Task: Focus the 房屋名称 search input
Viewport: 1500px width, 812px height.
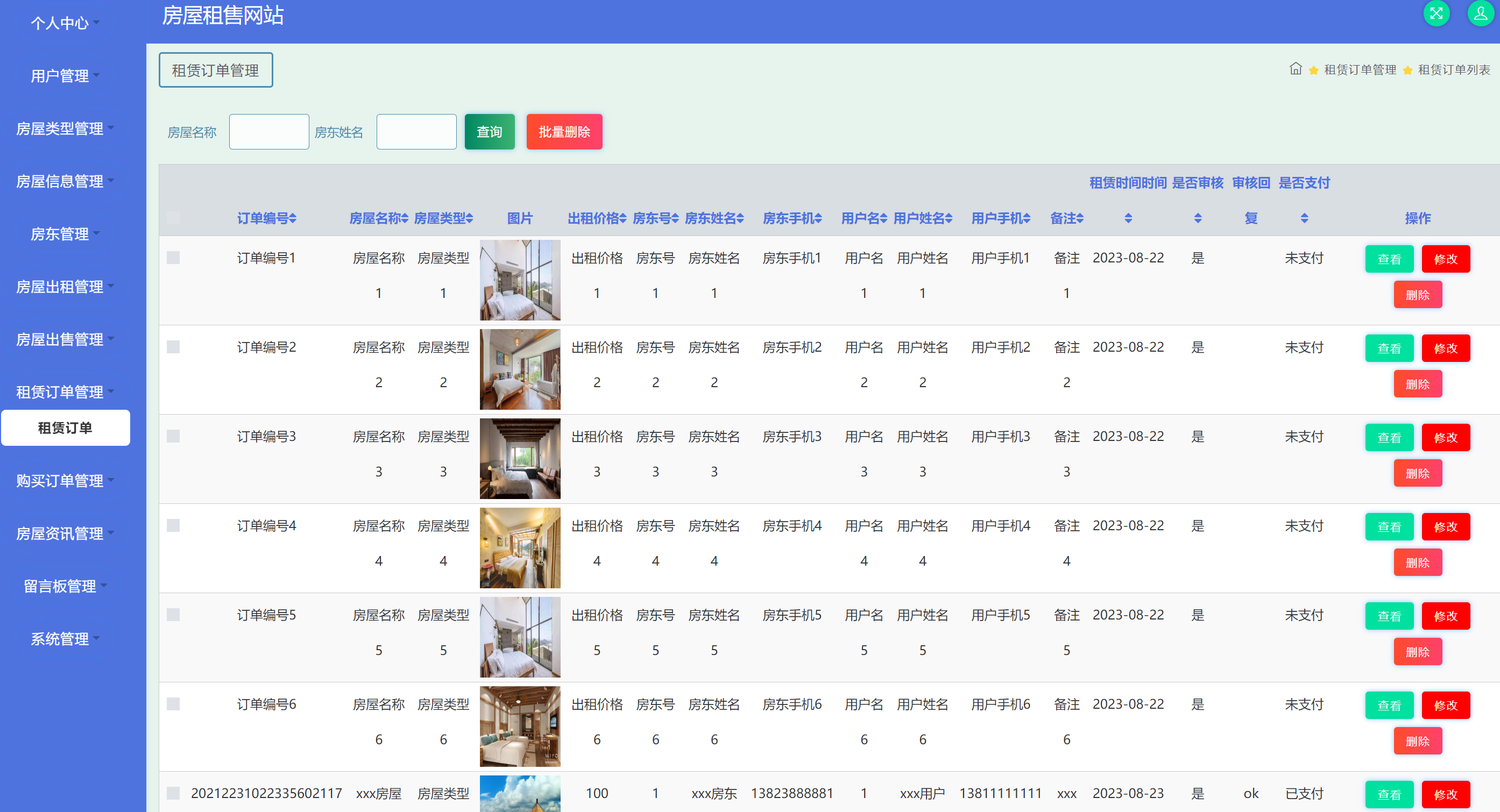Action: pos(269,132)
